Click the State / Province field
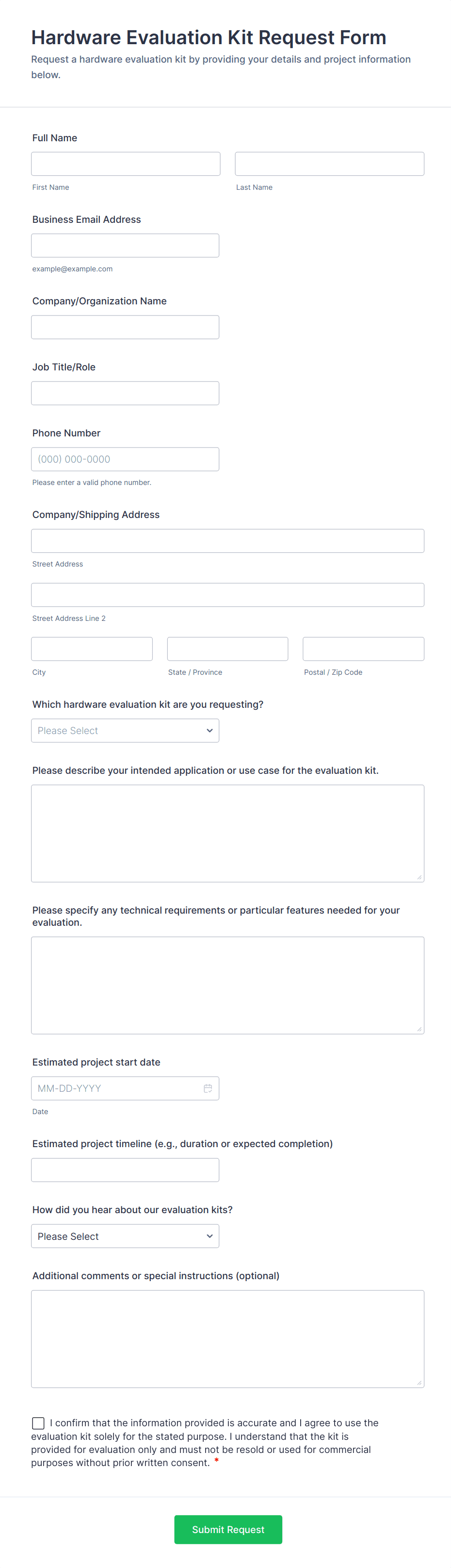This screenshot has height=1568, width=451. pos(227,648)
